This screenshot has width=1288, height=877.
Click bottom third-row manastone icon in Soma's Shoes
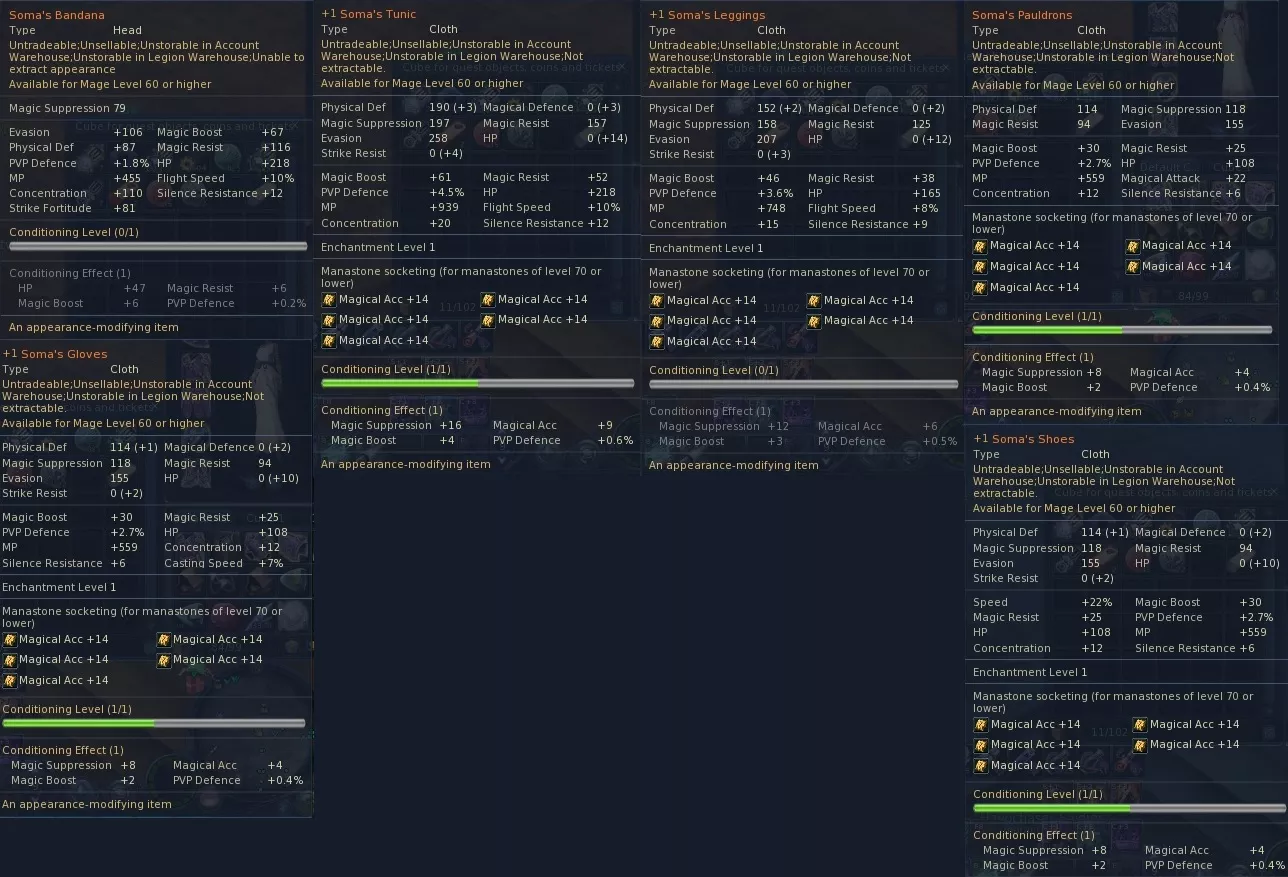[x=981, y=766]
